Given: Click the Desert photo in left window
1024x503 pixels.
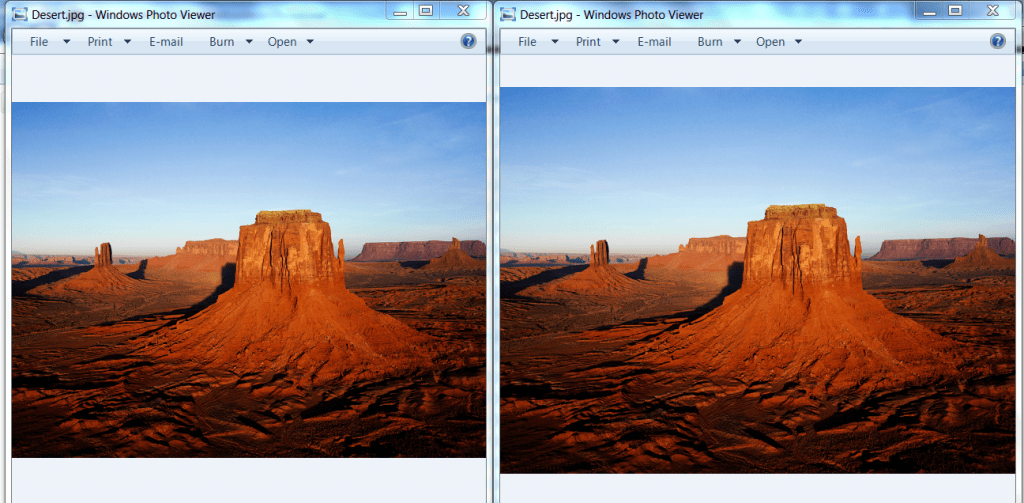Looking at the screenshot, I should [249, 280].
